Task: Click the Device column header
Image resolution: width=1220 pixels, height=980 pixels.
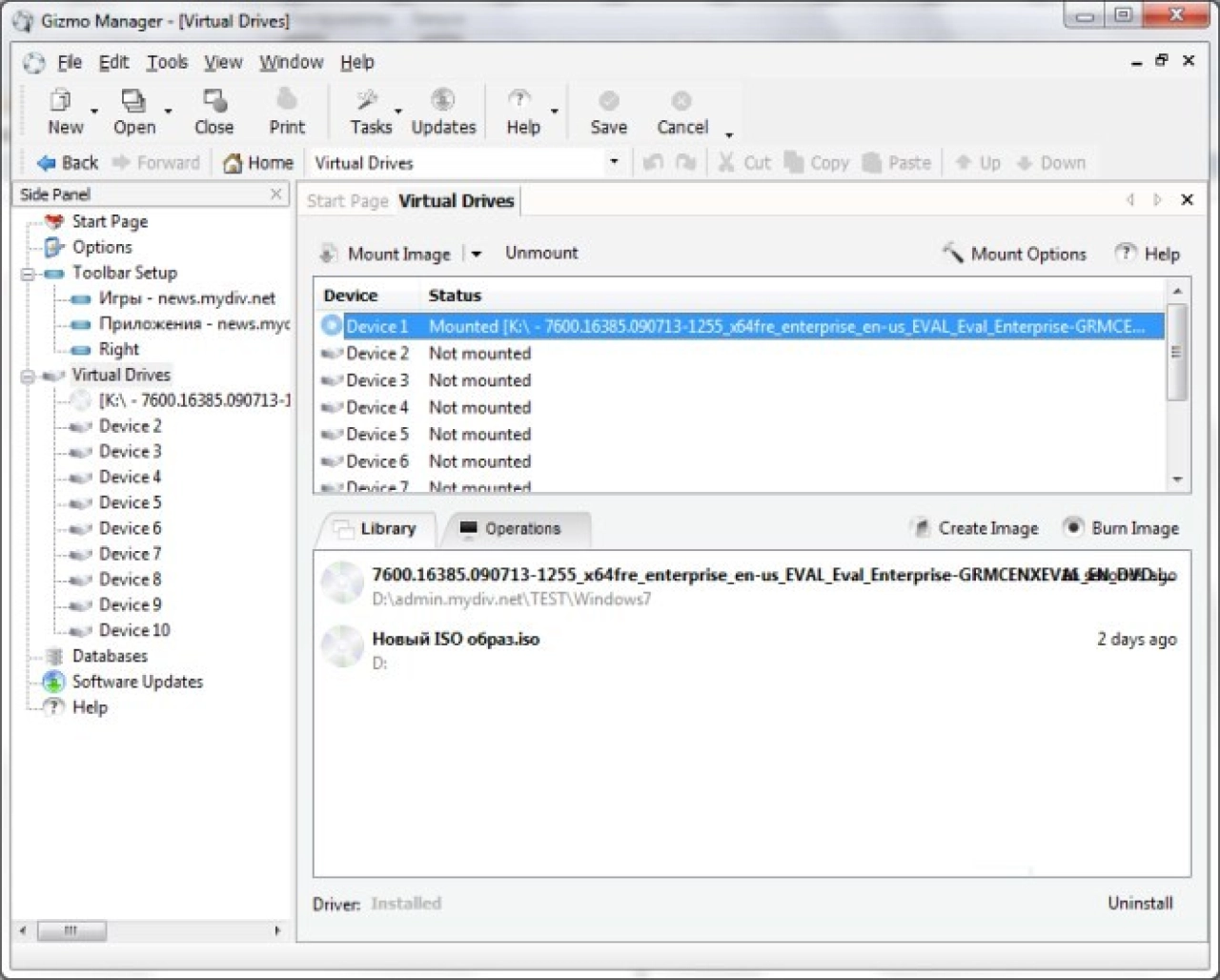Action: click(351, 296)
